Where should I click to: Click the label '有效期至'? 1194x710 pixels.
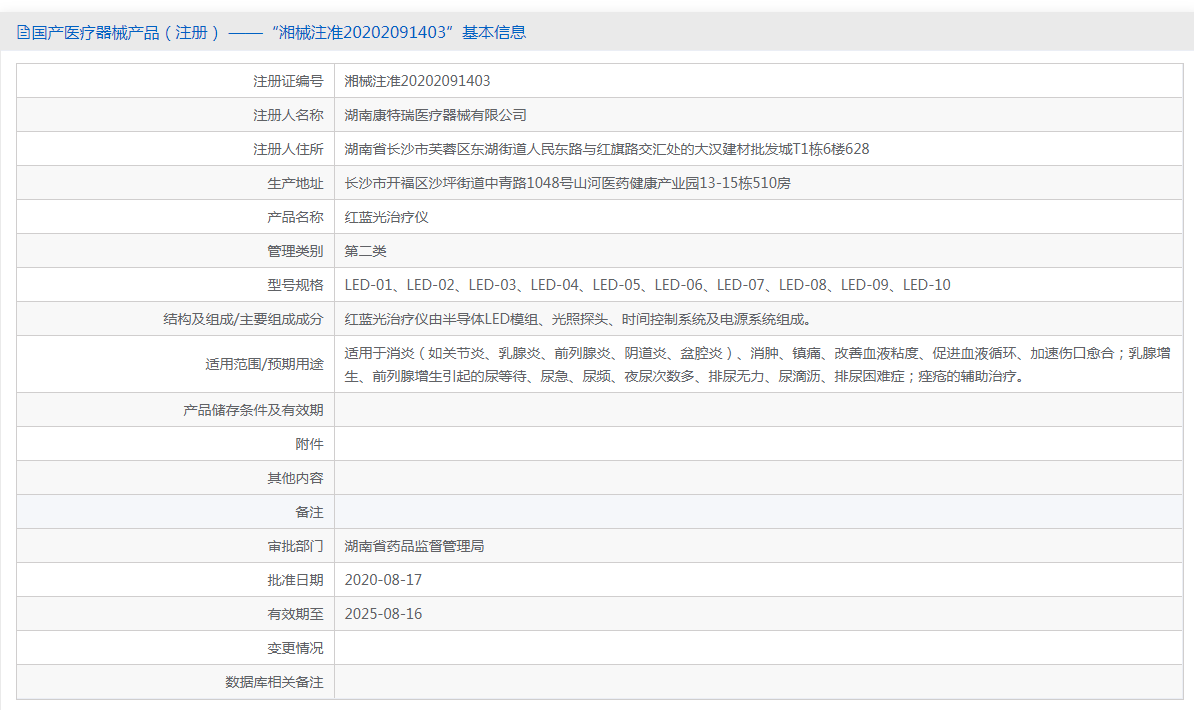(295, 614)
